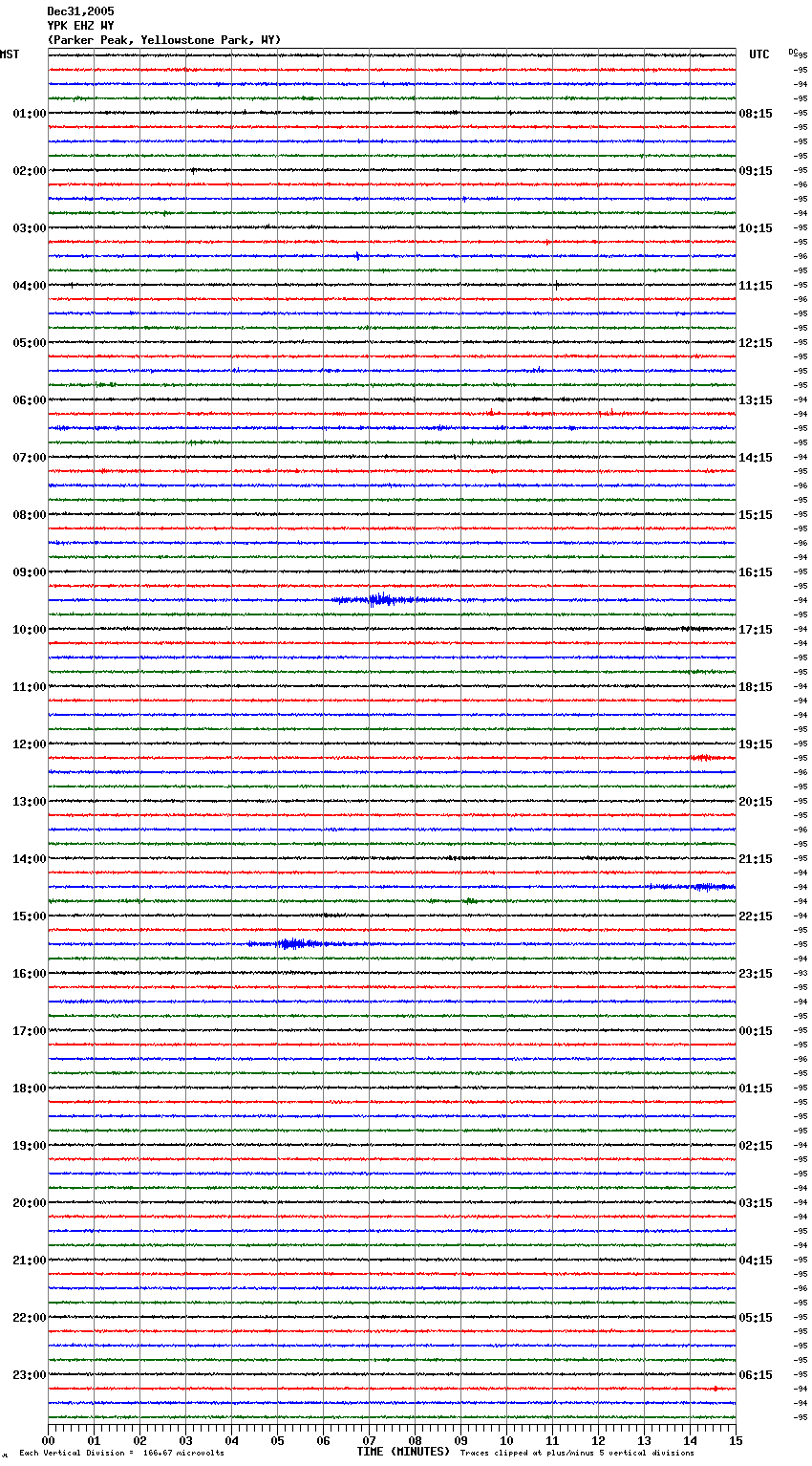Select the "01:00" MST time label

coord(30,114)
